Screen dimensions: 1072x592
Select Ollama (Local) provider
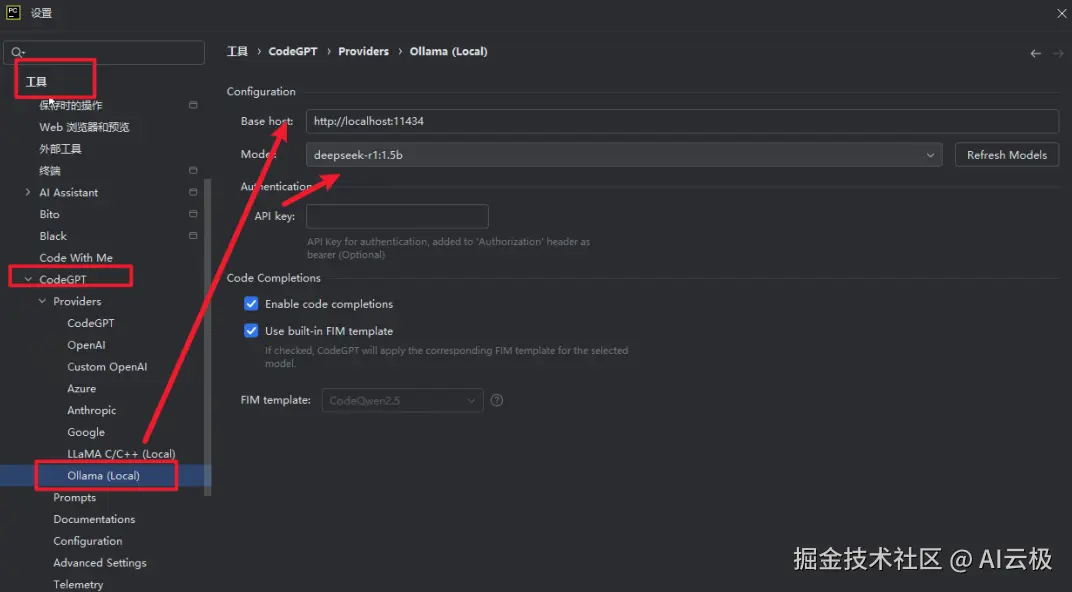tap(103, 475)
